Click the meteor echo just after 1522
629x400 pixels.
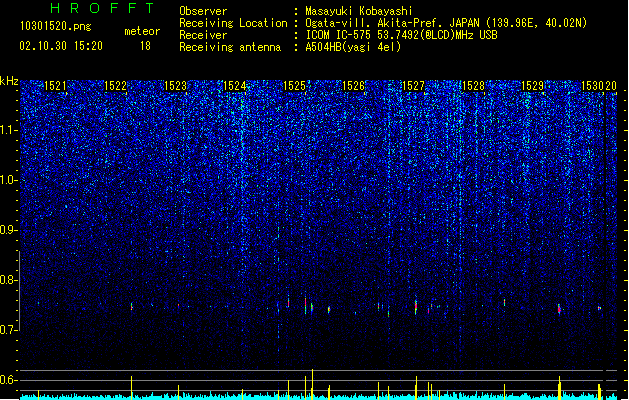click(x=132, y=307)
